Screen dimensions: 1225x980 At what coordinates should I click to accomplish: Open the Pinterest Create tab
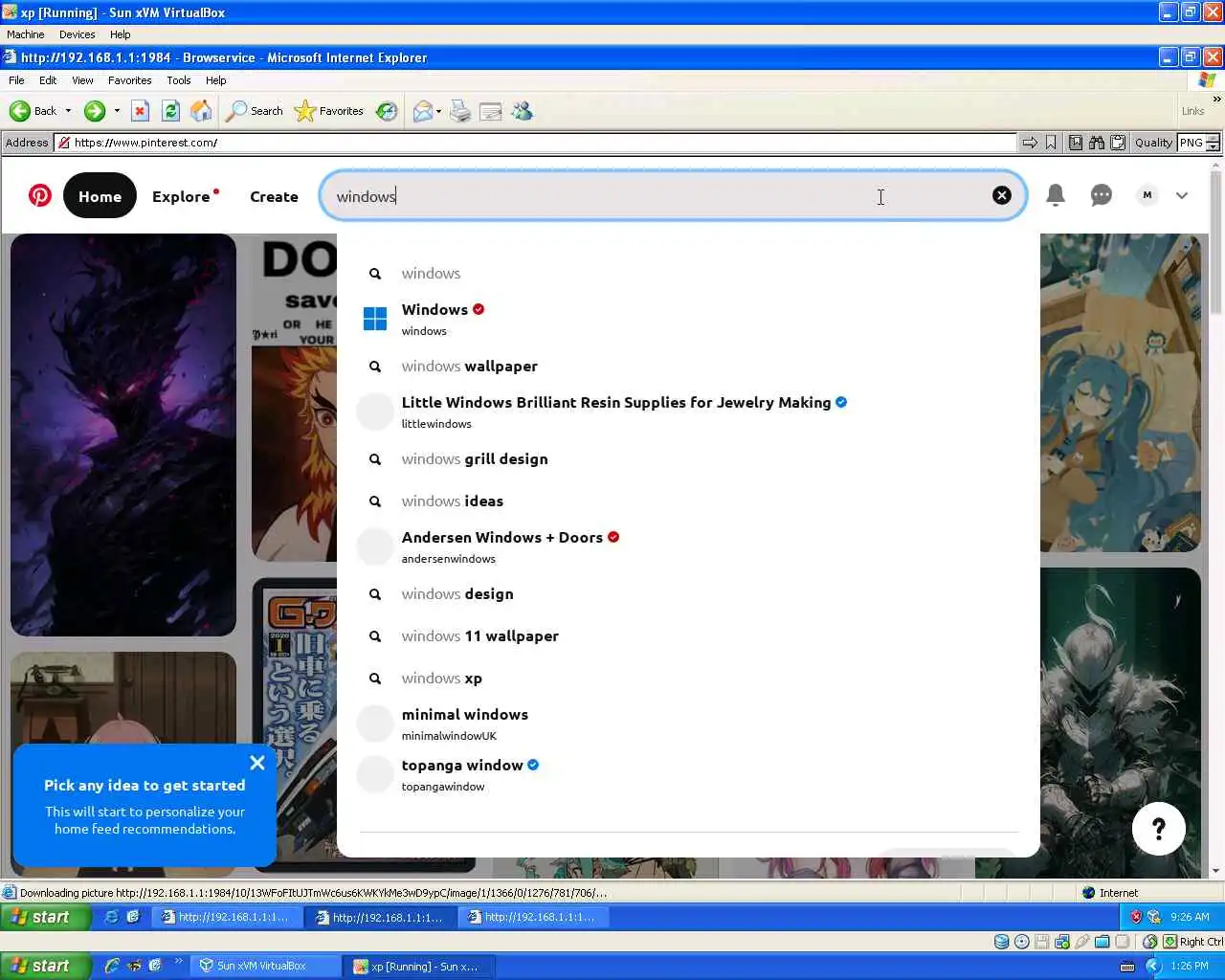274,196
